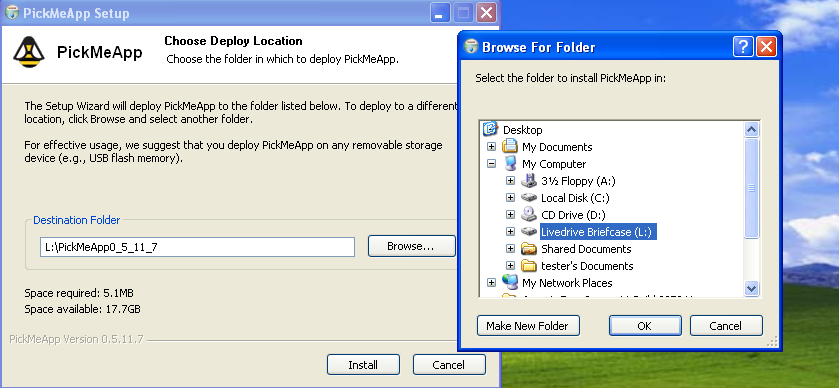Click the PickMeApp Setup title bar icon
The width and height of the screenshot is (839, 388).
click(11, 13)
